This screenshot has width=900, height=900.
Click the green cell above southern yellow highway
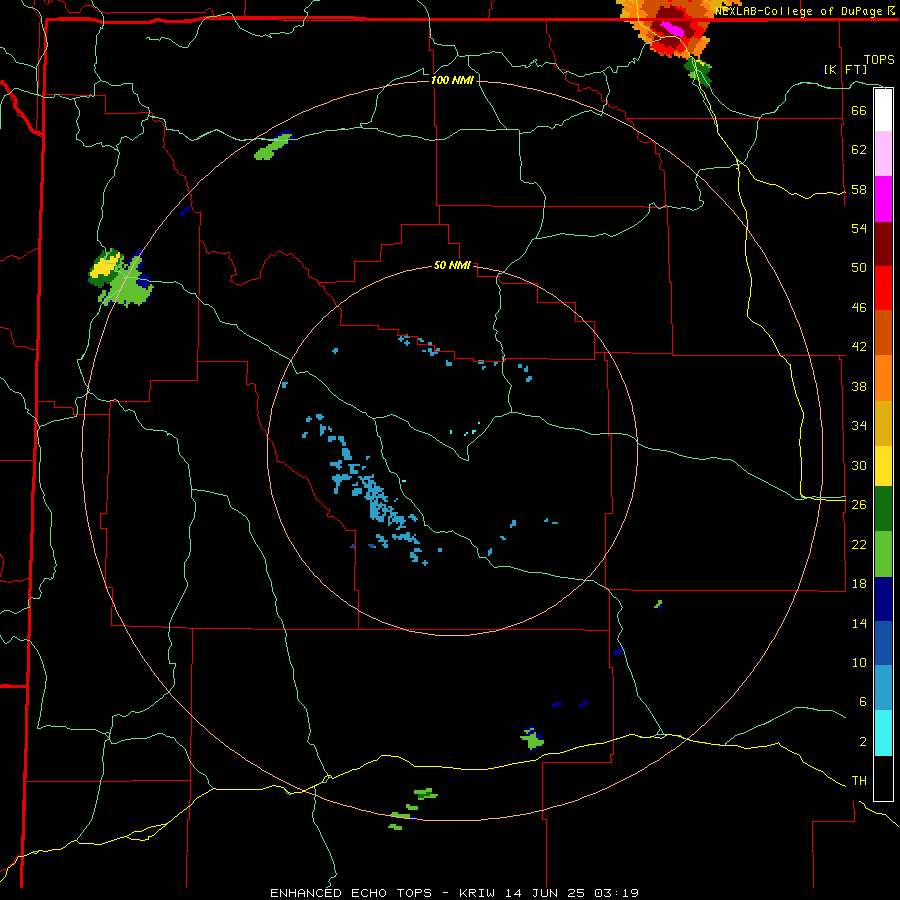[x=532, y=739]
